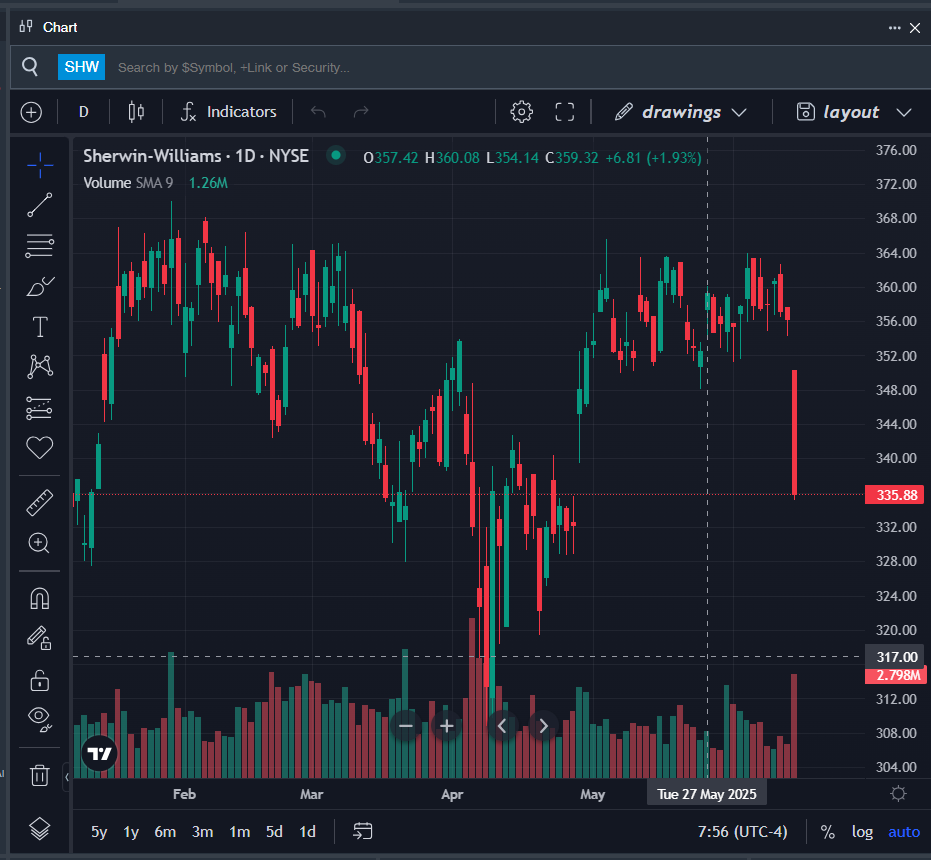Open price scale settings gear at bottom right

pyautogui.click(x=898, y=794)
